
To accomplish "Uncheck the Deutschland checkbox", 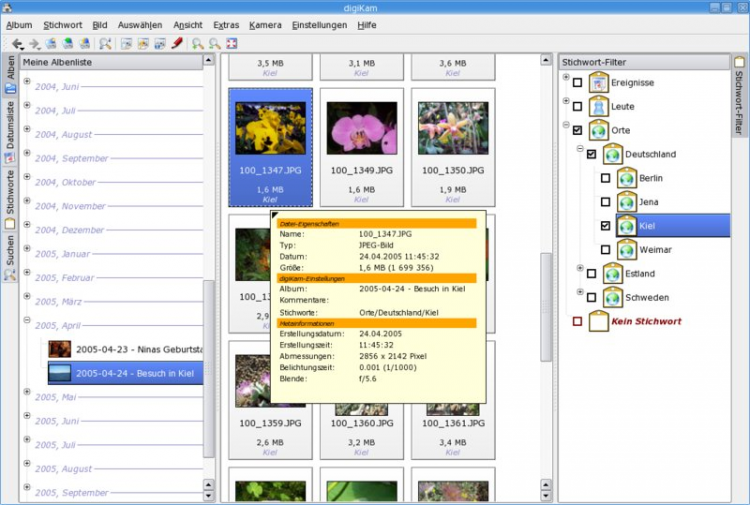I will click(x=591, y=154).
